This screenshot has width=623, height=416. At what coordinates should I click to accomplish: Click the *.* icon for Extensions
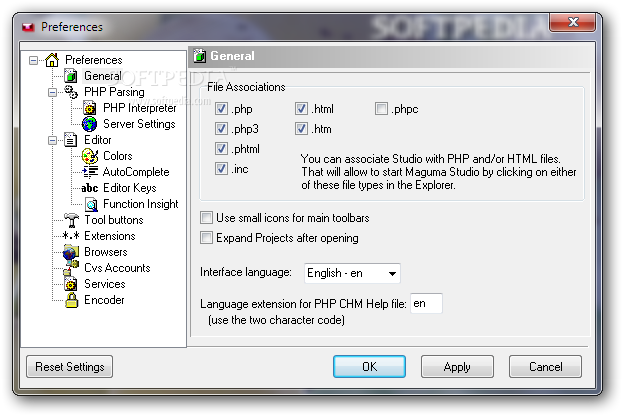[71, 236]
